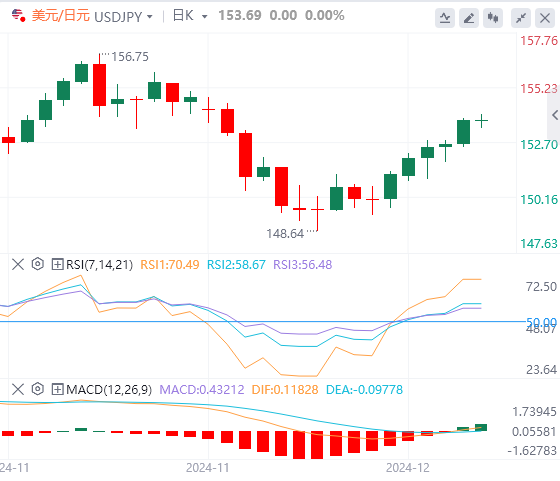Close the chart with the X button
Image resolution: width=560 pixels, height=481 pixels.
pyautogui.click(x=545, y=18)
